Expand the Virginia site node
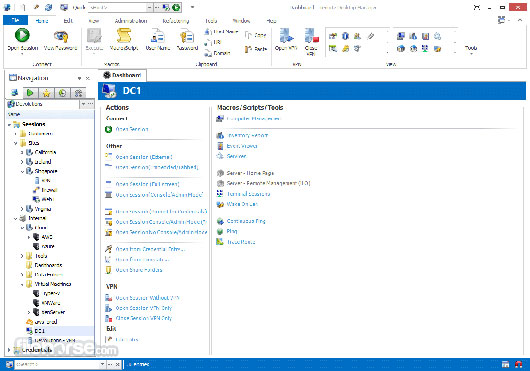 click(x=22, y=209)
